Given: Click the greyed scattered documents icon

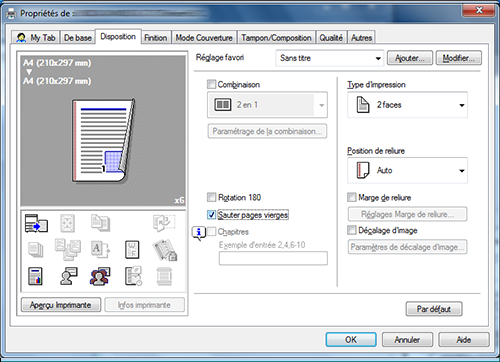Looking at the screenshot, I should click(x=68, y=249).
